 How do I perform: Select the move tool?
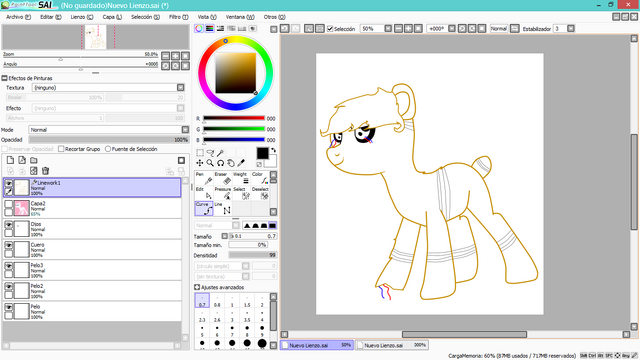tap(200, 163)
